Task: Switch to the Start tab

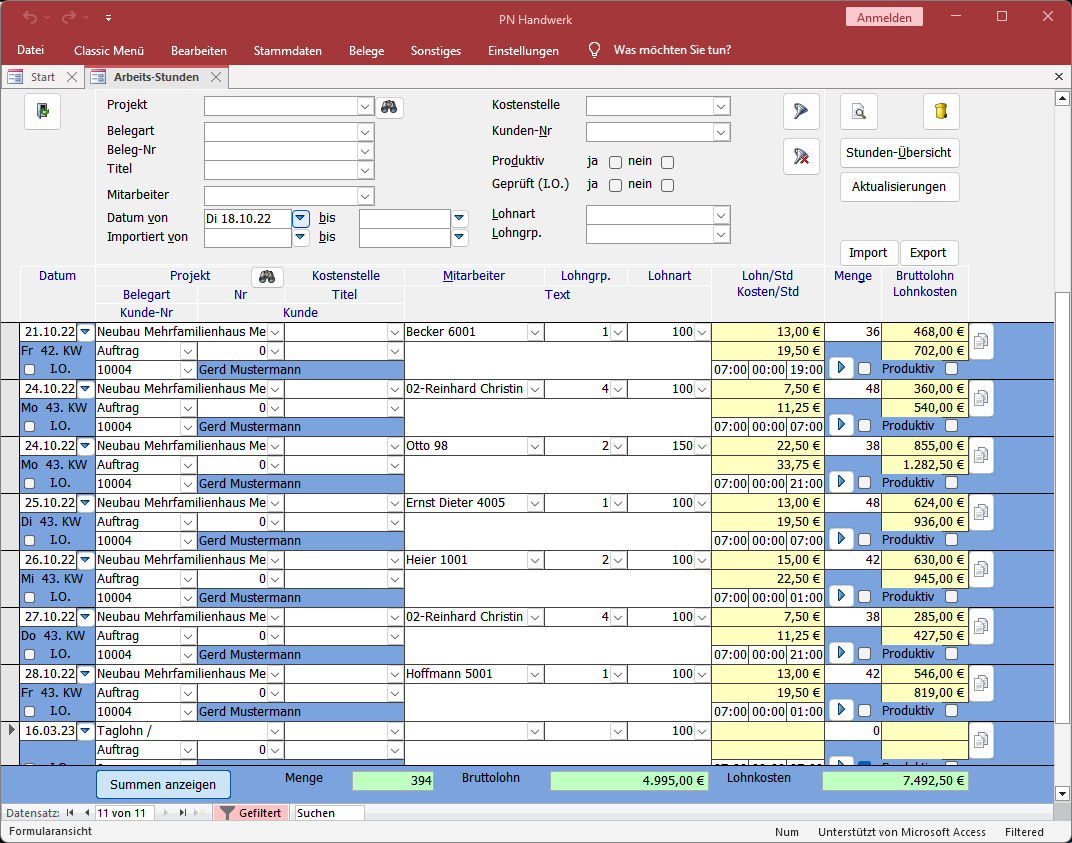Action: (42, 77)
